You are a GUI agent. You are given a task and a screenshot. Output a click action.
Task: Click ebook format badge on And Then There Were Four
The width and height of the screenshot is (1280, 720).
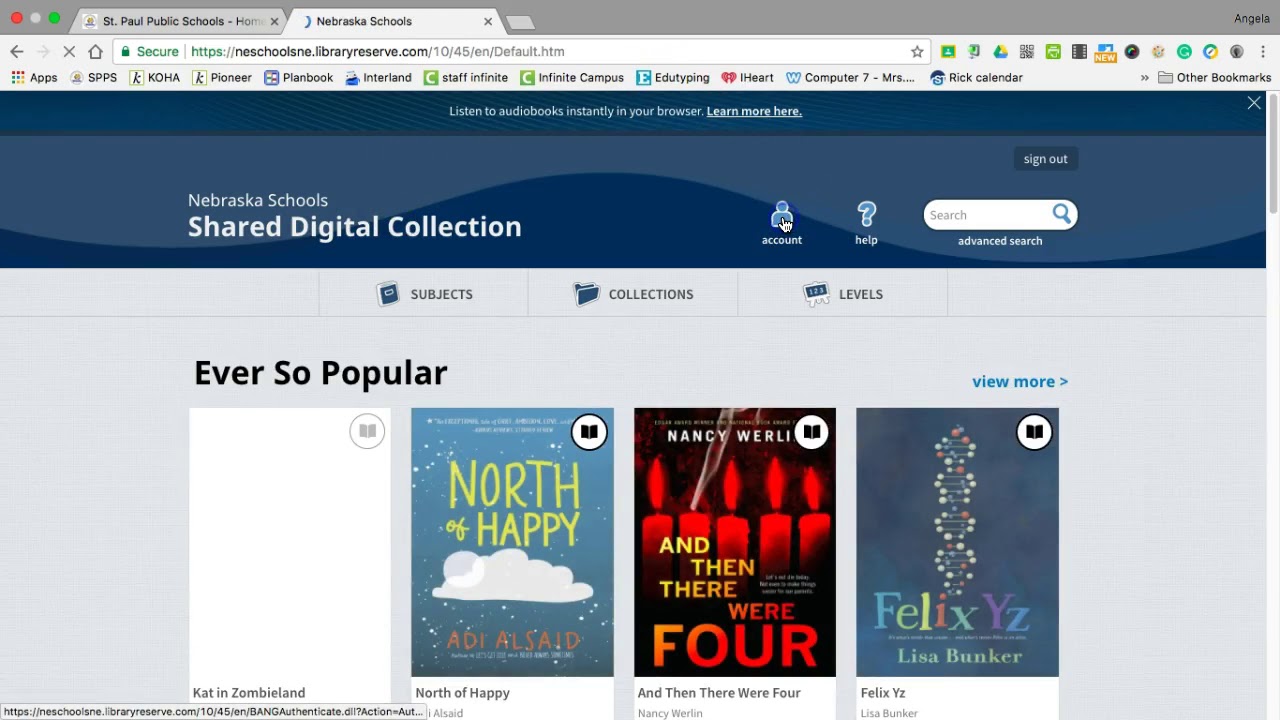click(x=811, y=432)
